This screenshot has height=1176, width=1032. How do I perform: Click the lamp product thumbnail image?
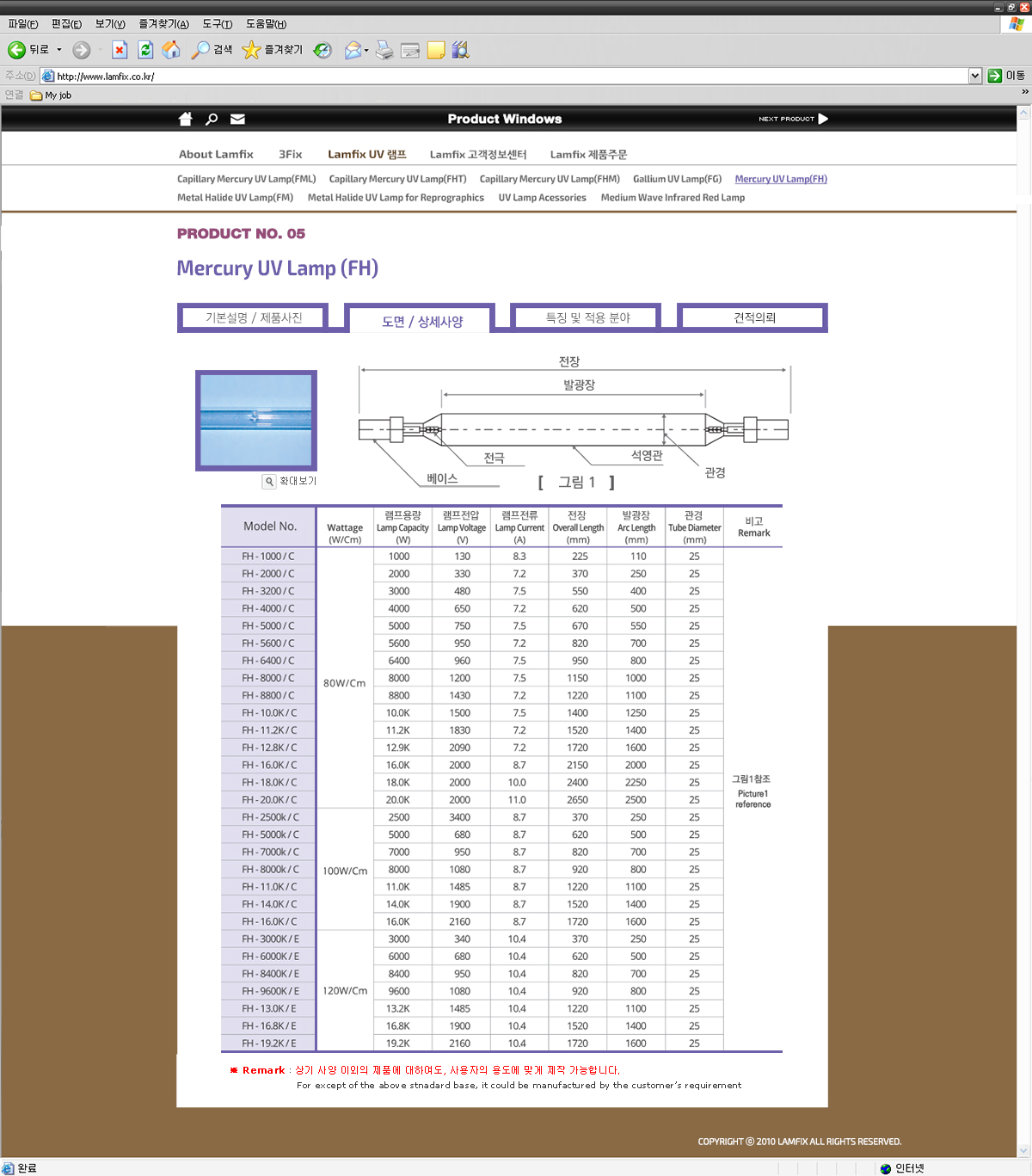(x=256, y=421)
